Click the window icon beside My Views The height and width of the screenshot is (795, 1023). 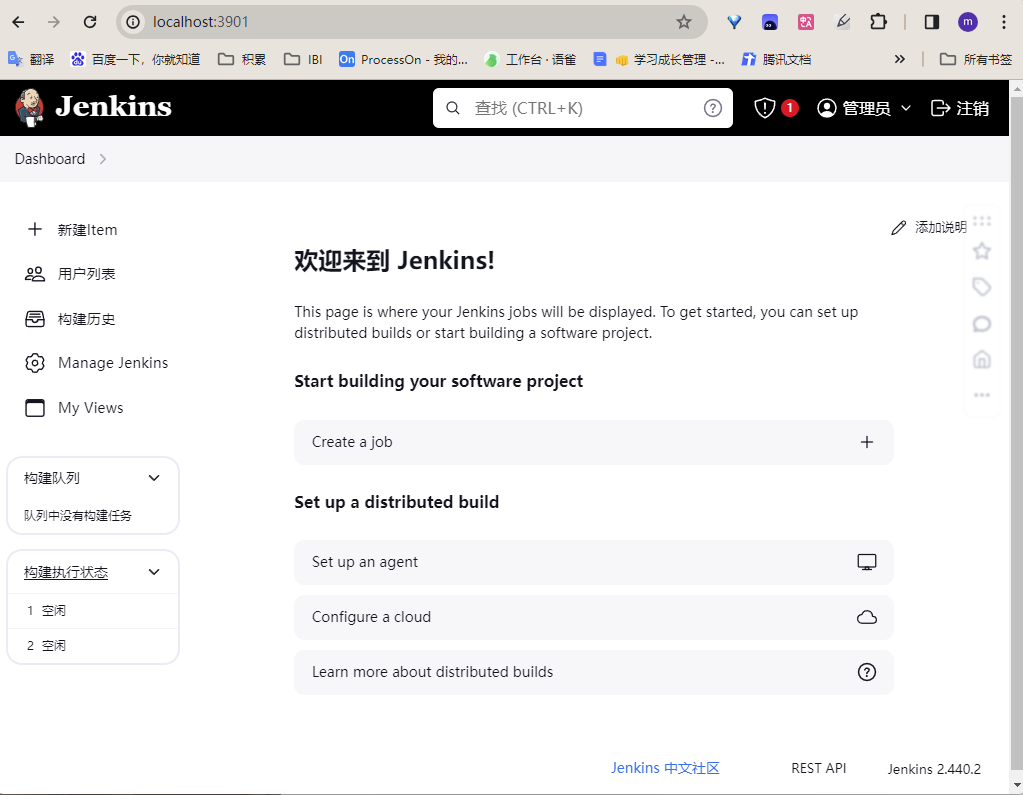pyautogui.click(x=35, y=408)
